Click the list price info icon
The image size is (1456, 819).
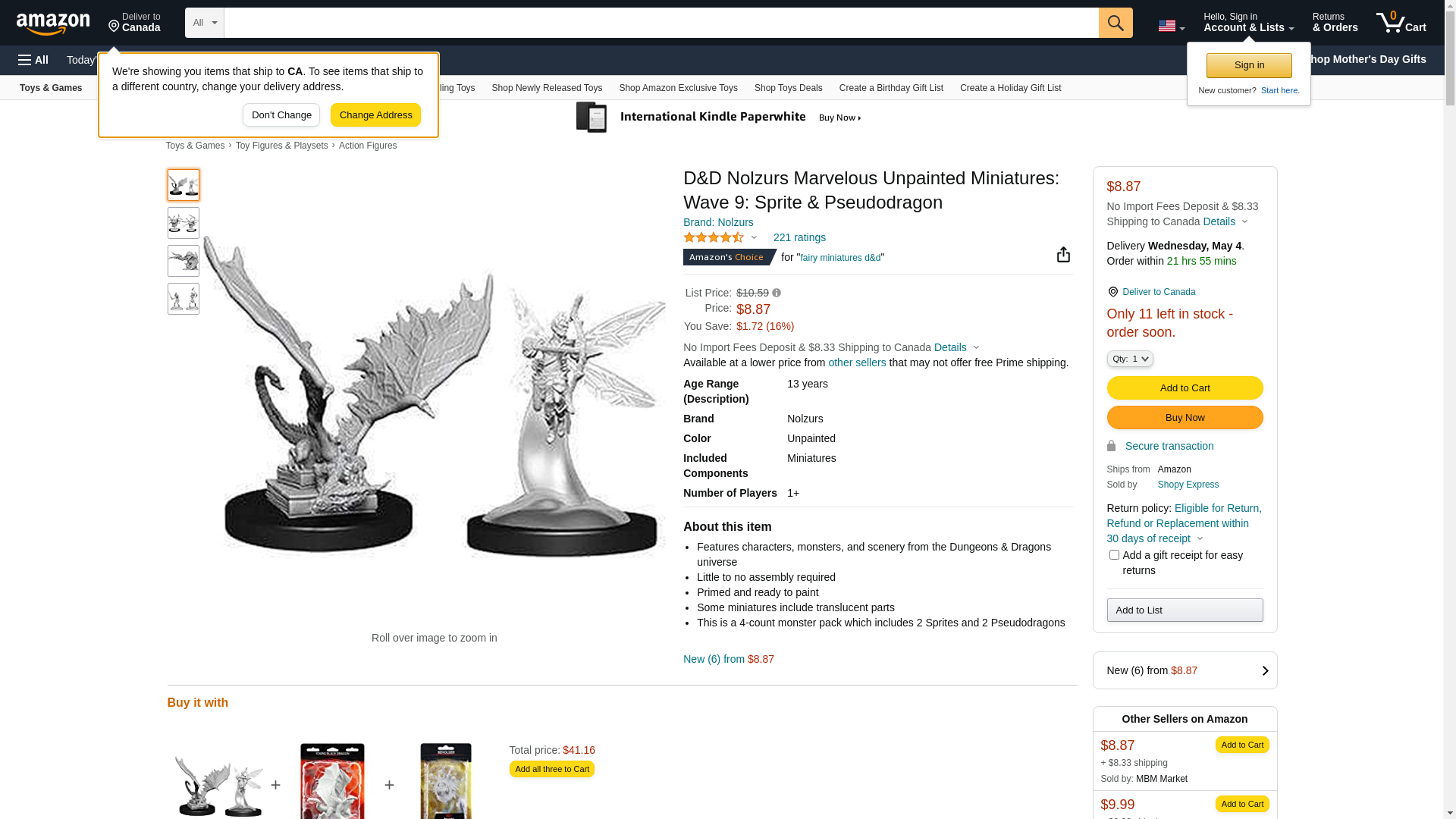(777, 293)
